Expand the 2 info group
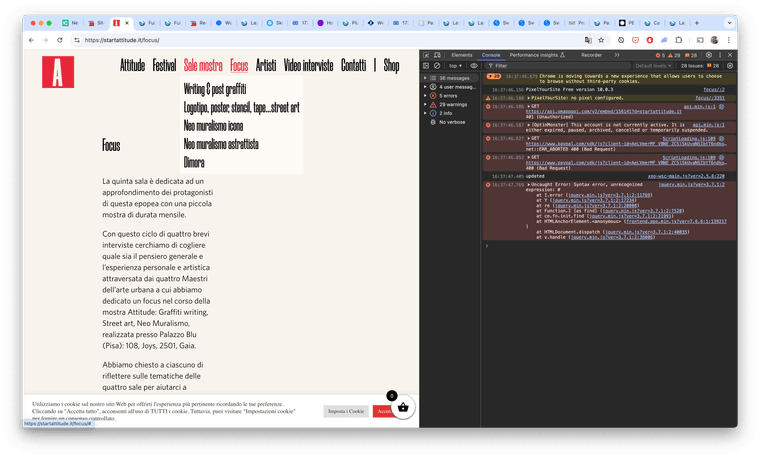 (x=425, y=113)
